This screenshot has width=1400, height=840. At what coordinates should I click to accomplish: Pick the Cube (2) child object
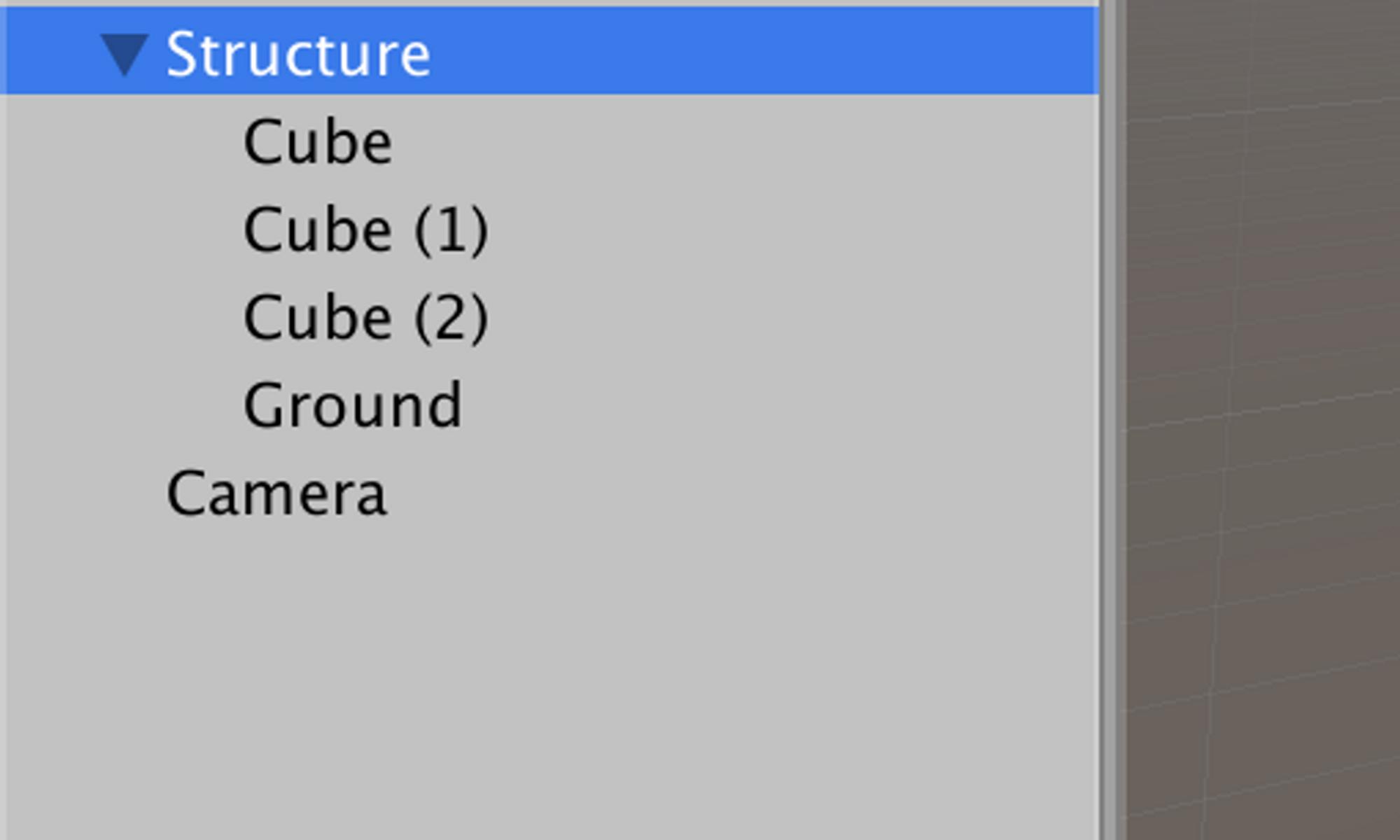click(365, 318)
